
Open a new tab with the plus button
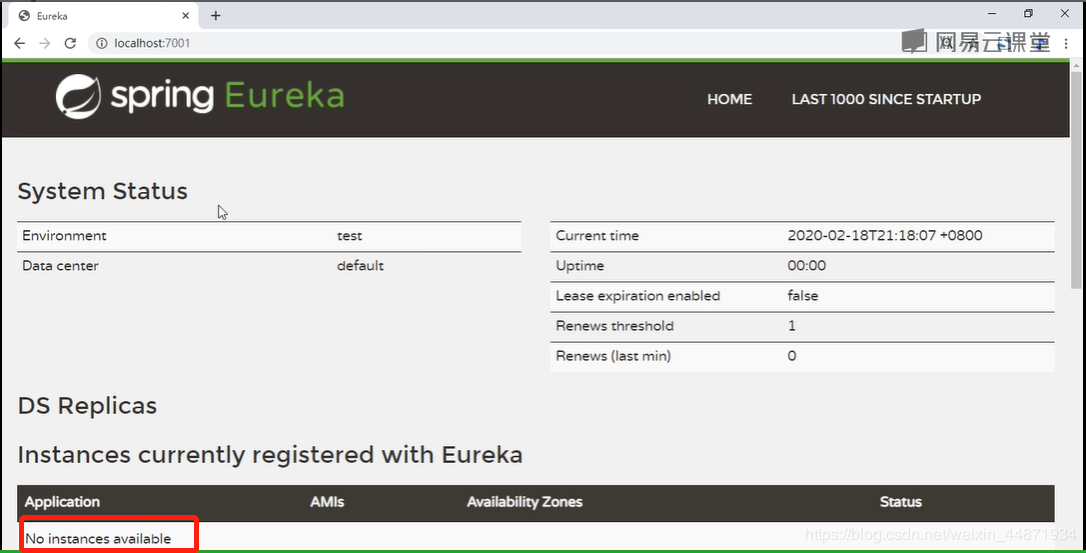[x=215, y=15]
